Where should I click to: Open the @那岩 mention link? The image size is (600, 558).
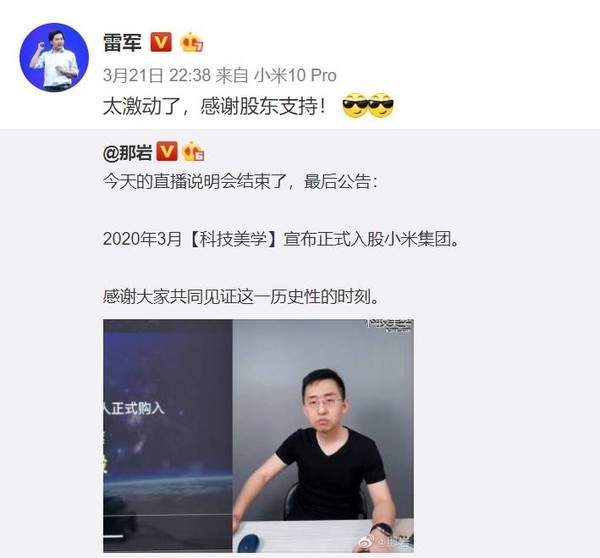click(x=128, y=152)
